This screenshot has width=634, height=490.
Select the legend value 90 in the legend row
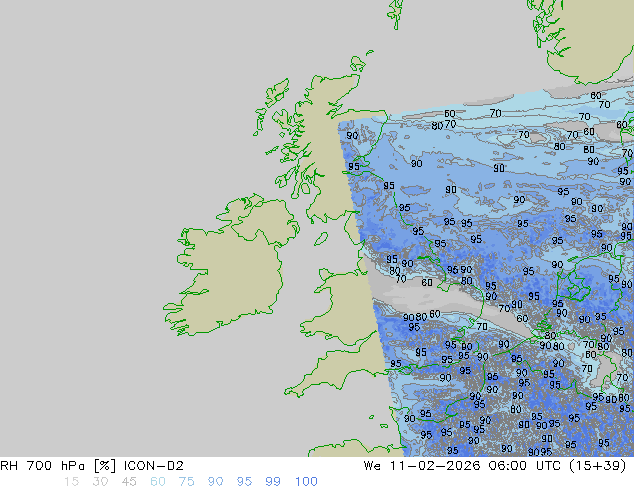(215, 482)
